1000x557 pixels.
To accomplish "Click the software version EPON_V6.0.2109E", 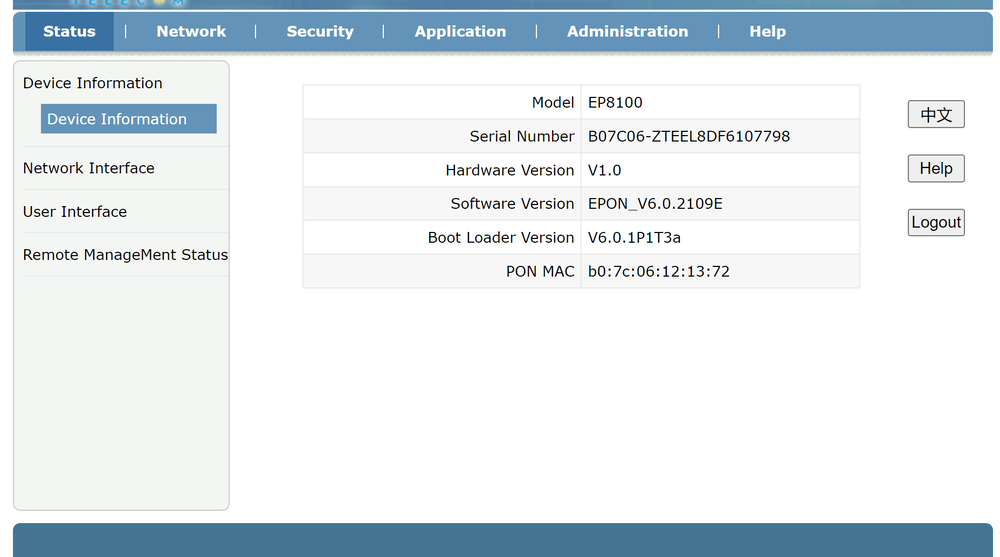I will 655,204.
